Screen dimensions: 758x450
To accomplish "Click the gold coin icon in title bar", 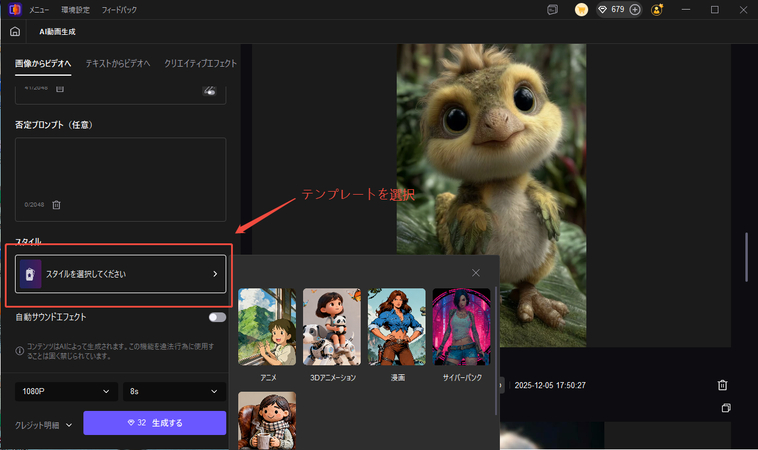I will (581, 9).
